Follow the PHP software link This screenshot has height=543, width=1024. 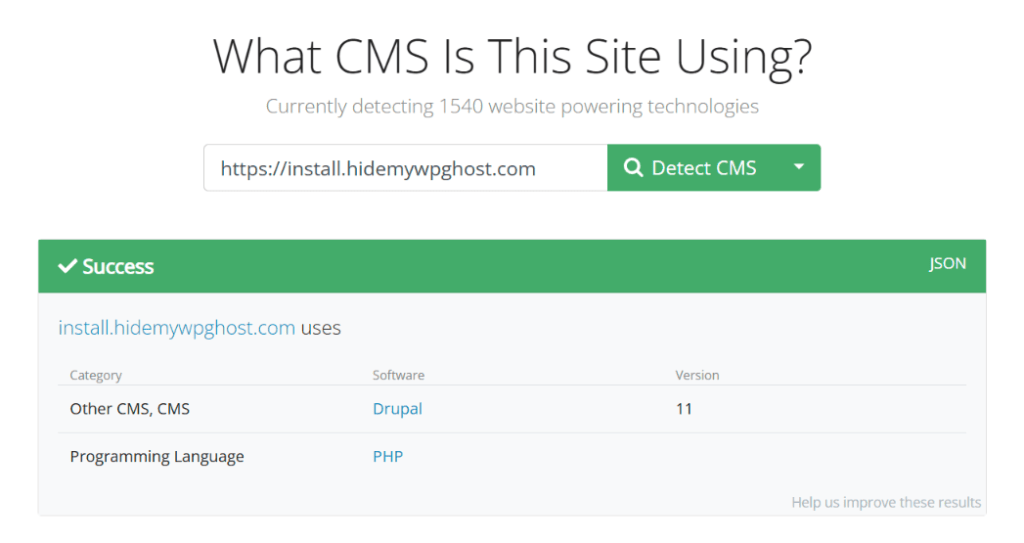(x=388, y=457)
